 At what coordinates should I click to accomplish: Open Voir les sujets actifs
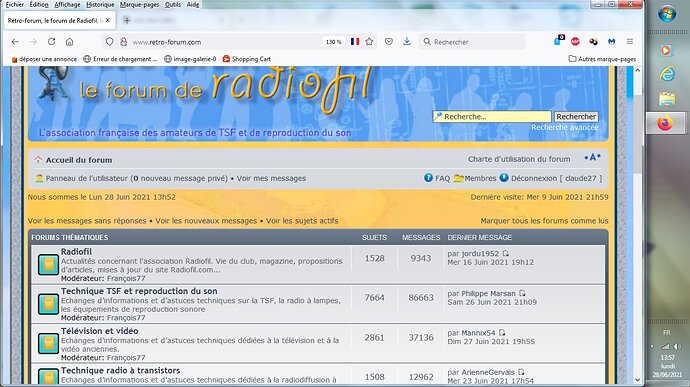[302, 221]
